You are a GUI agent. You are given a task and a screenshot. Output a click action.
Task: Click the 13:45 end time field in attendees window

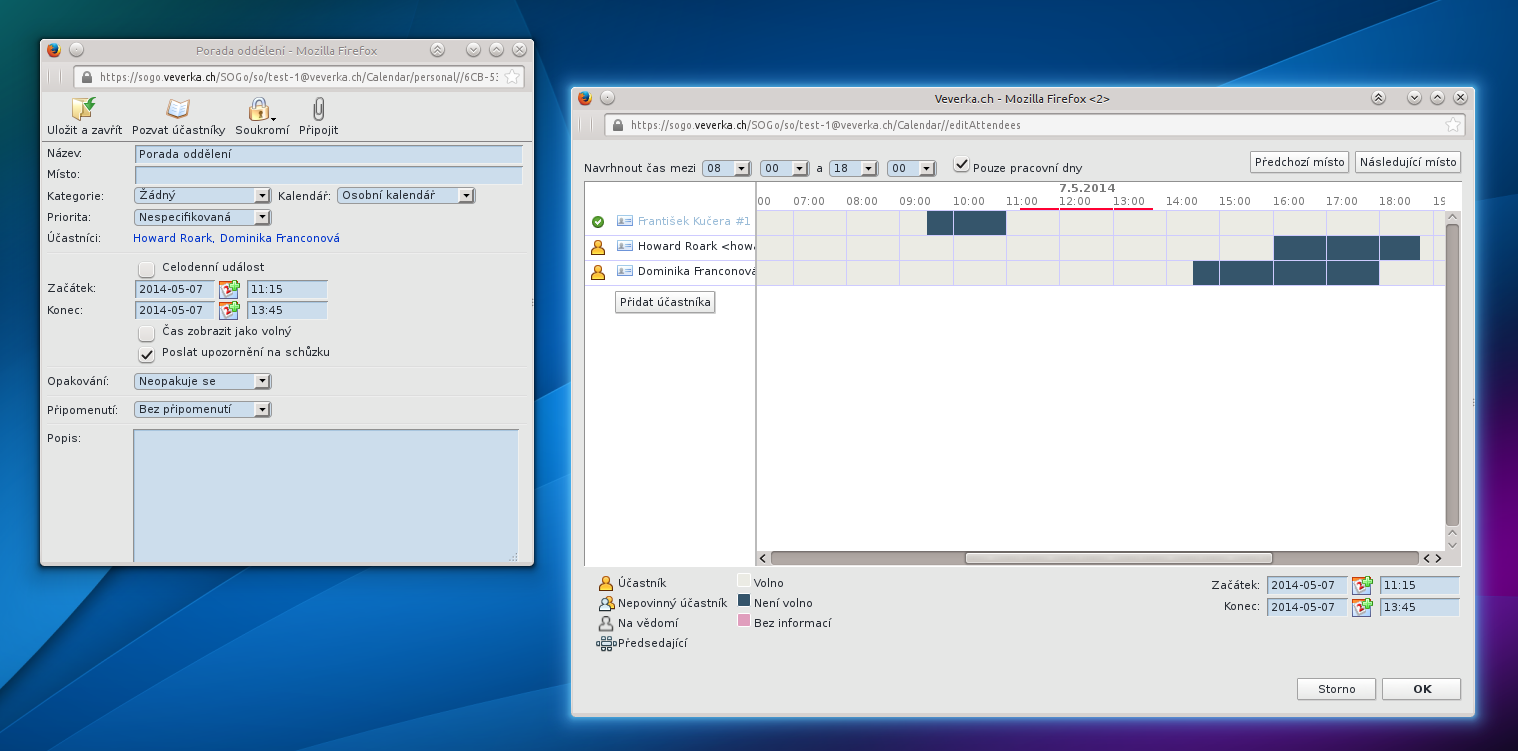click(x=1420, y=607)
